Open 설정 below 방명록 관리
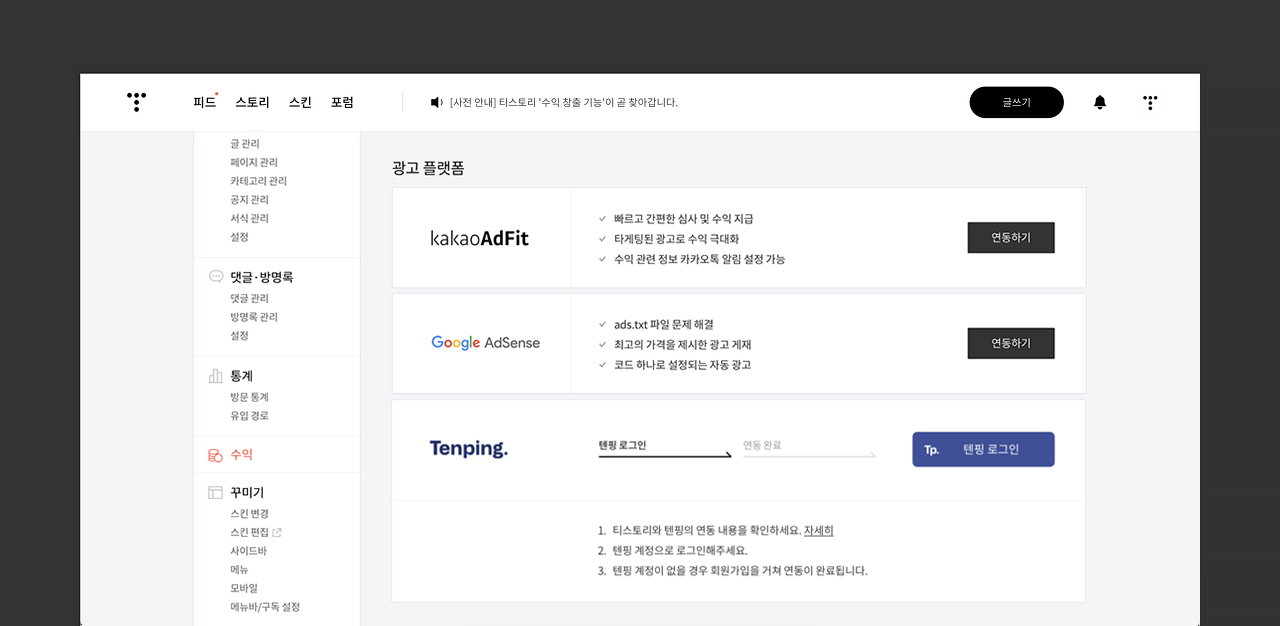1280x626 pixels. [x=239, y=336]
